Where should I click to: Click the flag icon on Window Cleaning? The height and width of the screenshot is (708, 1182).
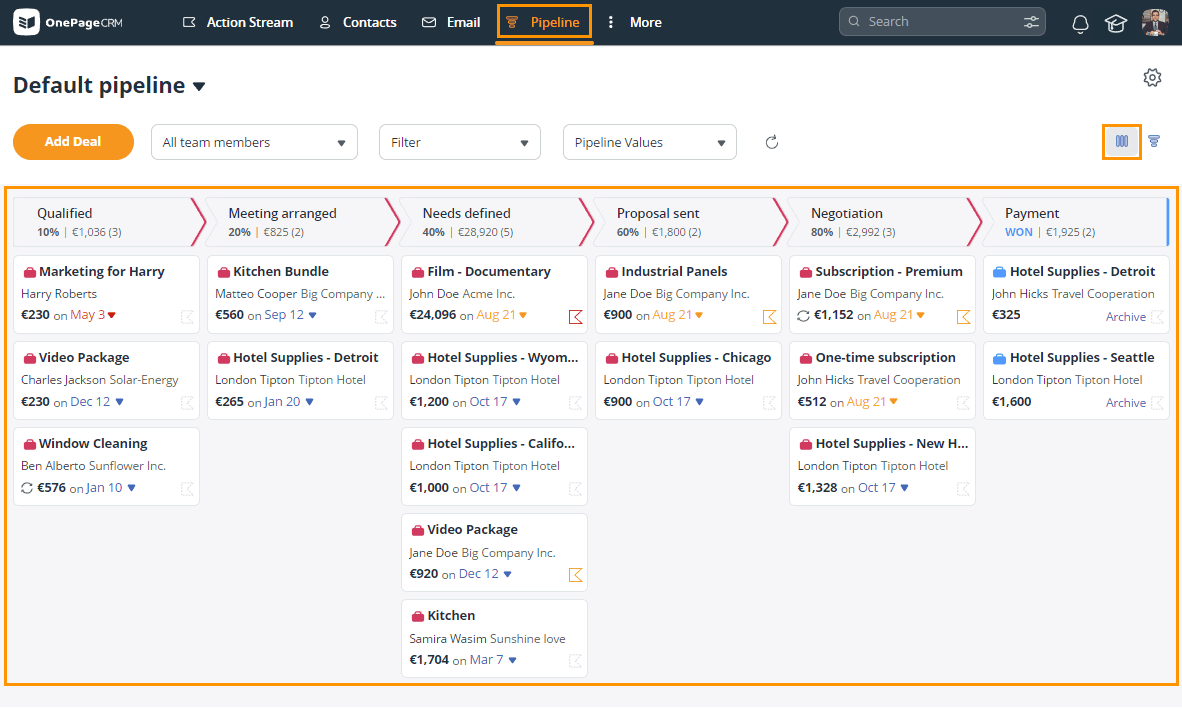187,489
